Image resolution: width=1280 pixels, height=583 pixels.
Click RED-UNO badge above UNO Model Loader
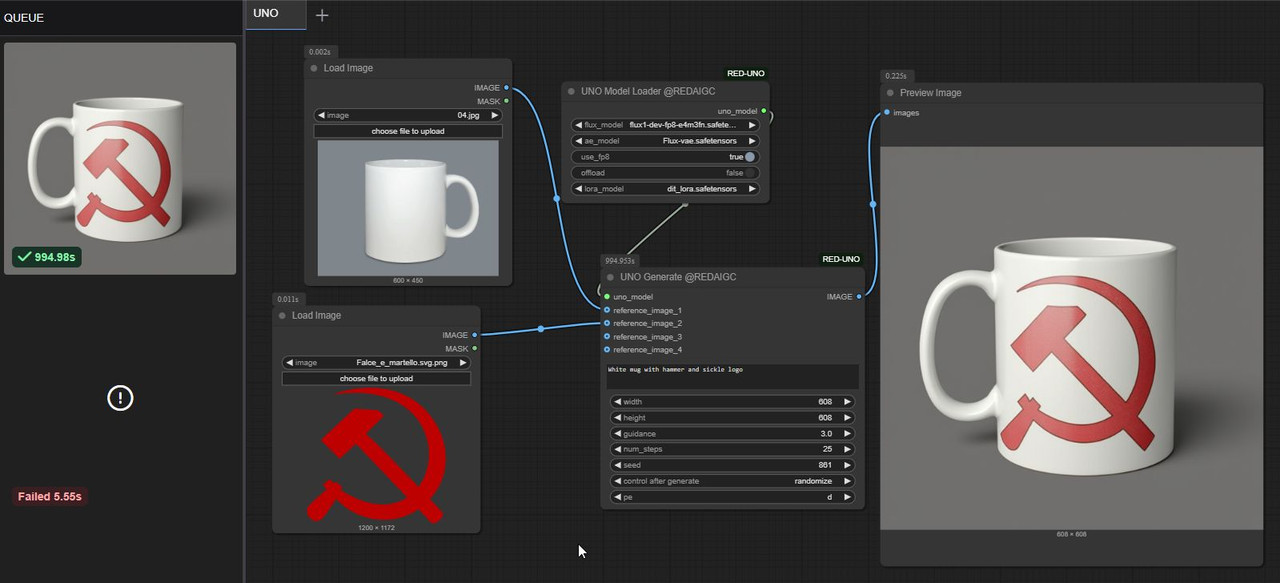[746, 73]
